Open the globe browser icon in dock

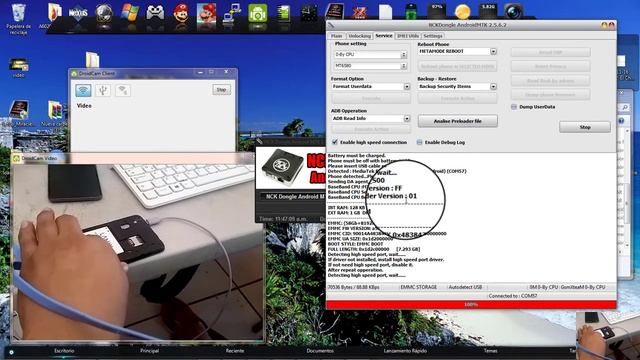[104, 13]
